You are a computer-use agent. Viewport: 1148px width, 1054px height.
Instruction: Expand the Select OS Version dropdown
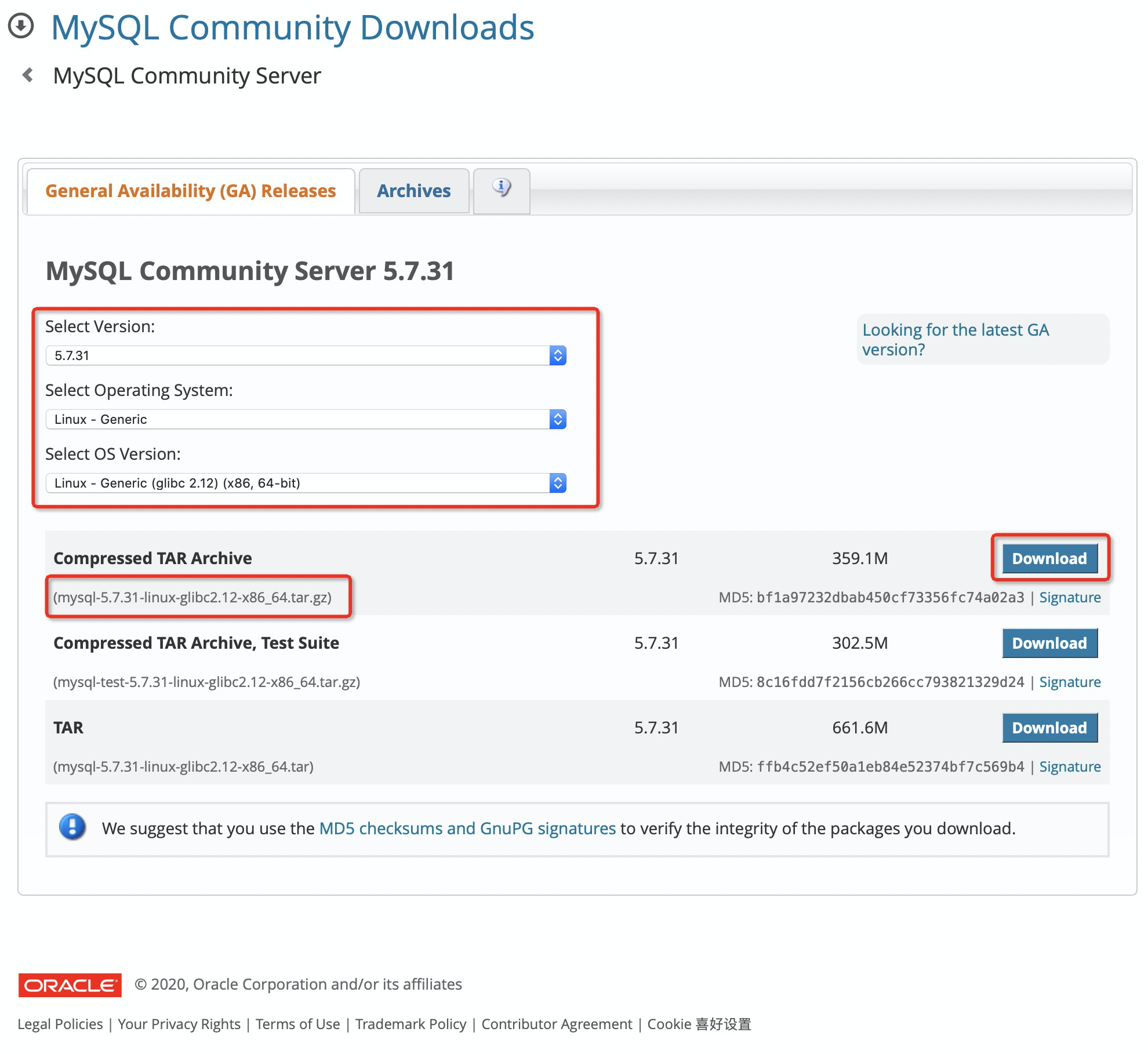pos(306,483)
